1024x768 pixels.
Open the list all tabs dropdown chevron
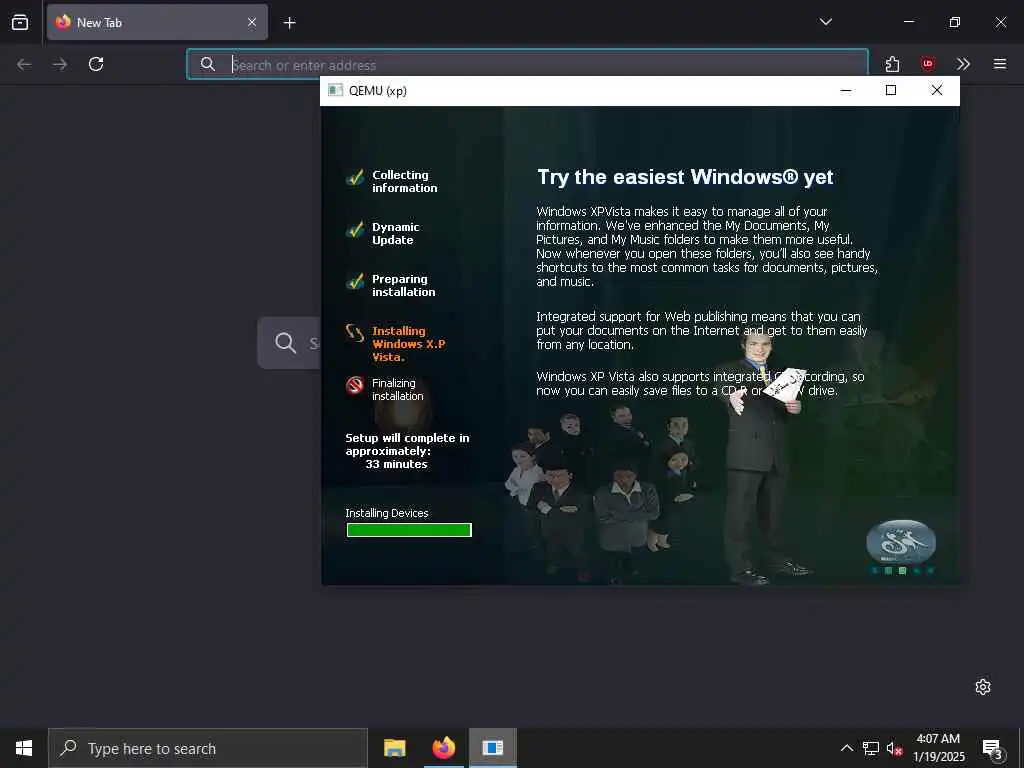coord(825,22)
